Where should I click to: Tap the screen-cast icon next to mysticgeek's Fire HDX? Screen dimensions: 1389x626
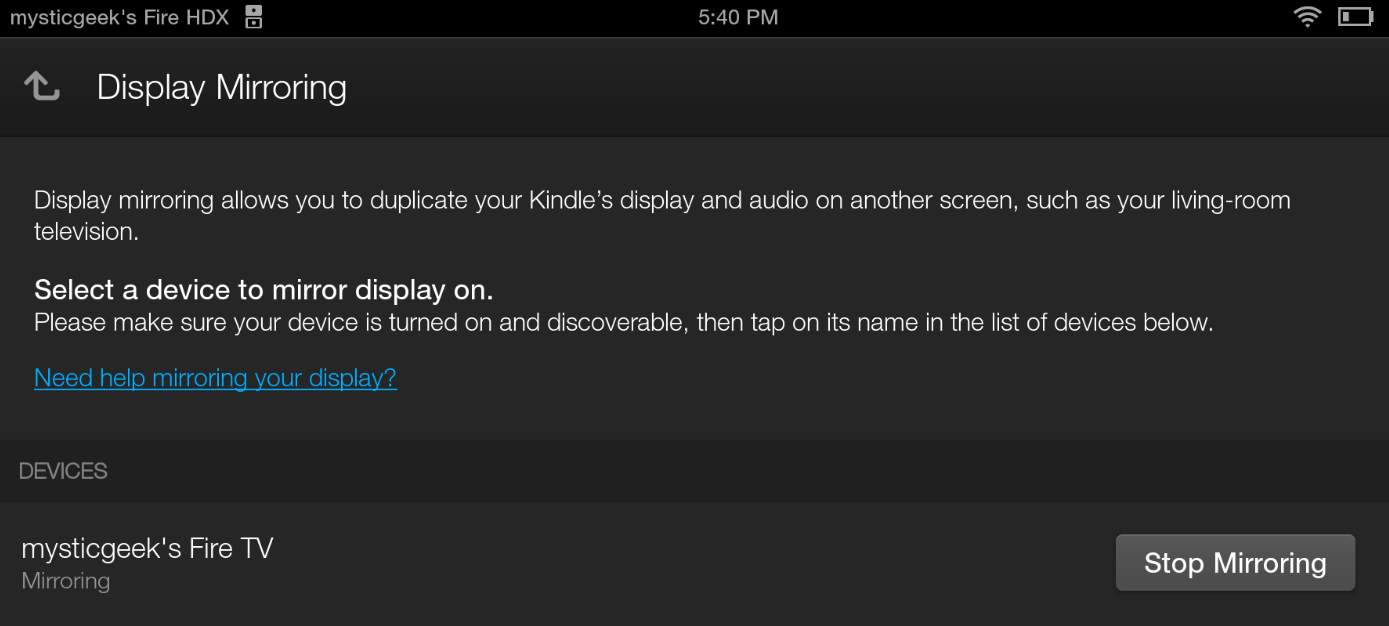coord(252,16)
